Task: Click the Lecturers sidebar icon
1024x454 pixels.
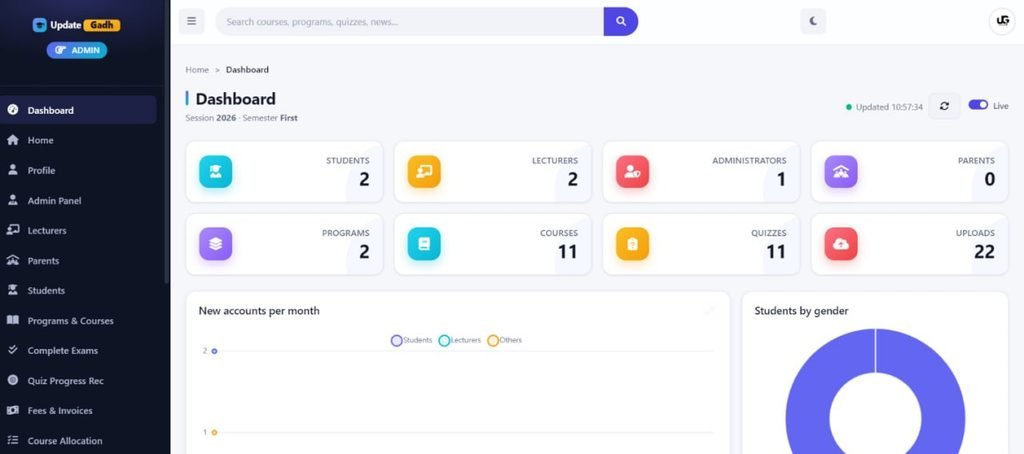Action: tap(12, 230)
